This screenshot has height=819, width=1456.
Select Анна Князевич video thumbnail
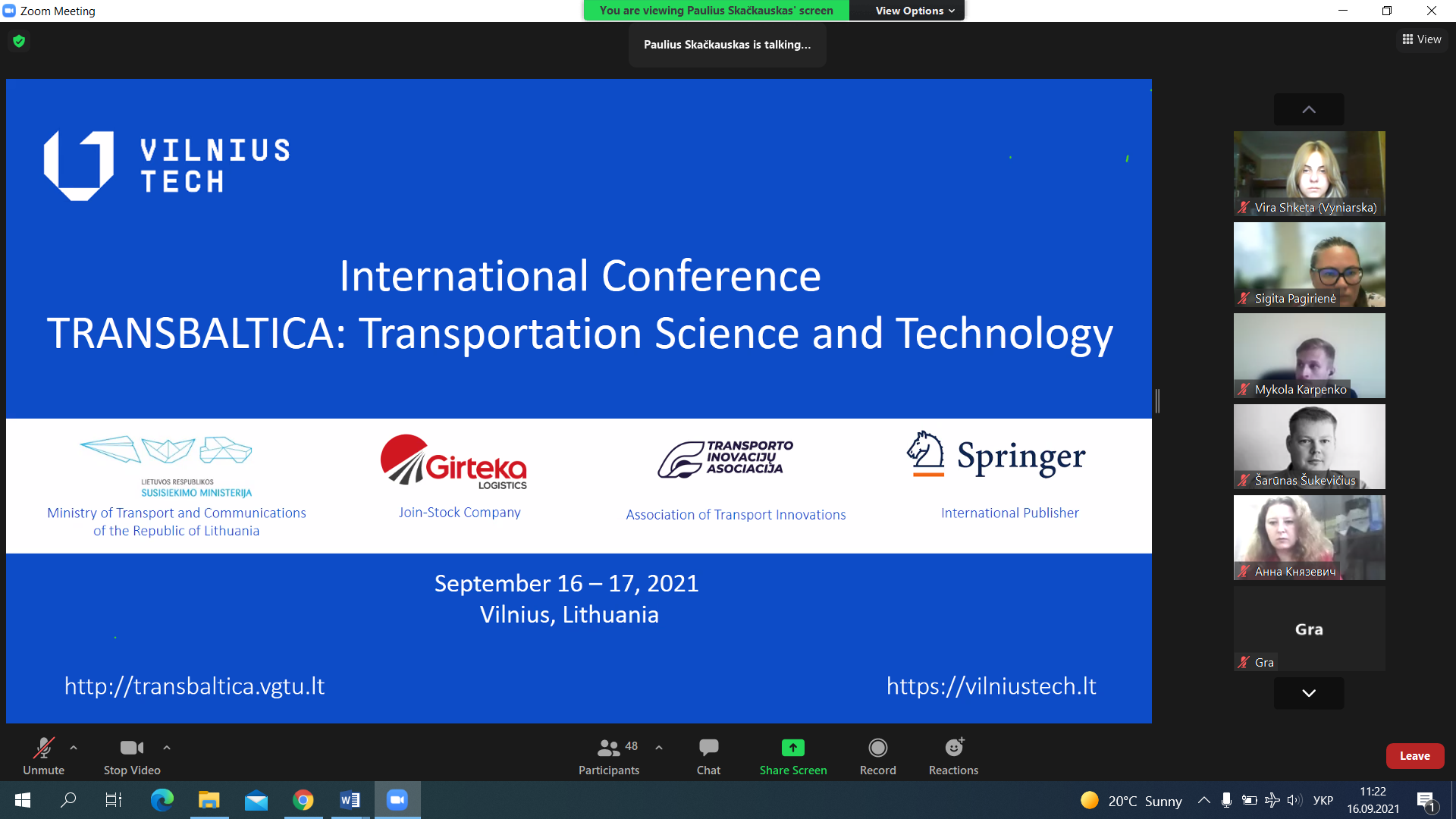click(1309, 538)
